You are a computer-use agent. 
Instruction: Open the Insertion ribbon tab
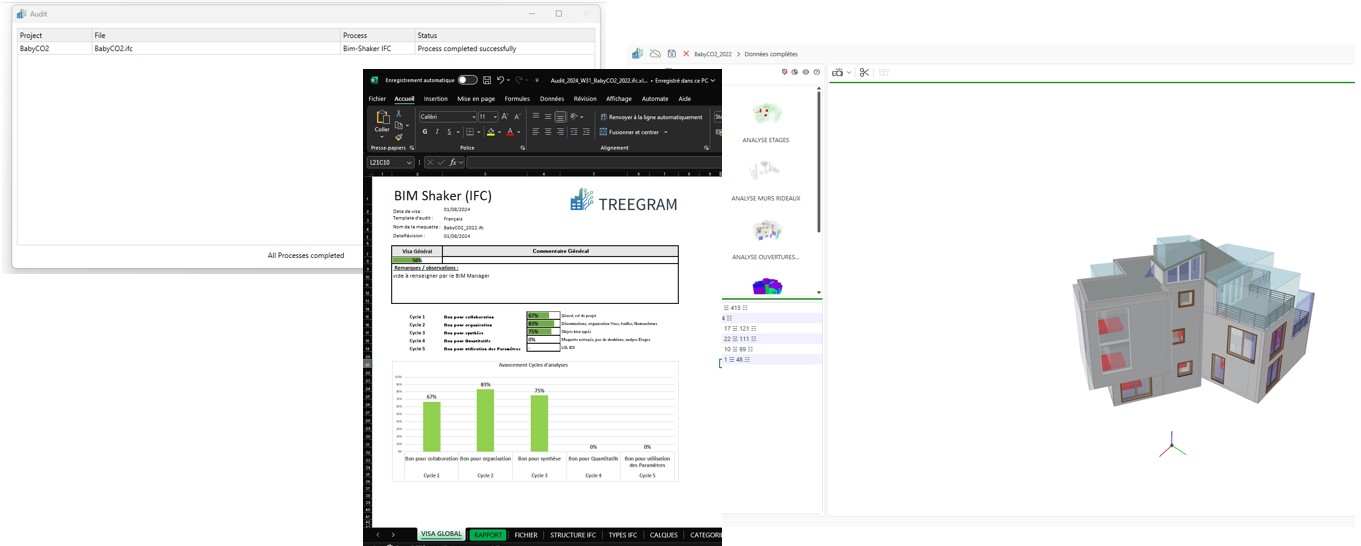(x=435, y=99)
